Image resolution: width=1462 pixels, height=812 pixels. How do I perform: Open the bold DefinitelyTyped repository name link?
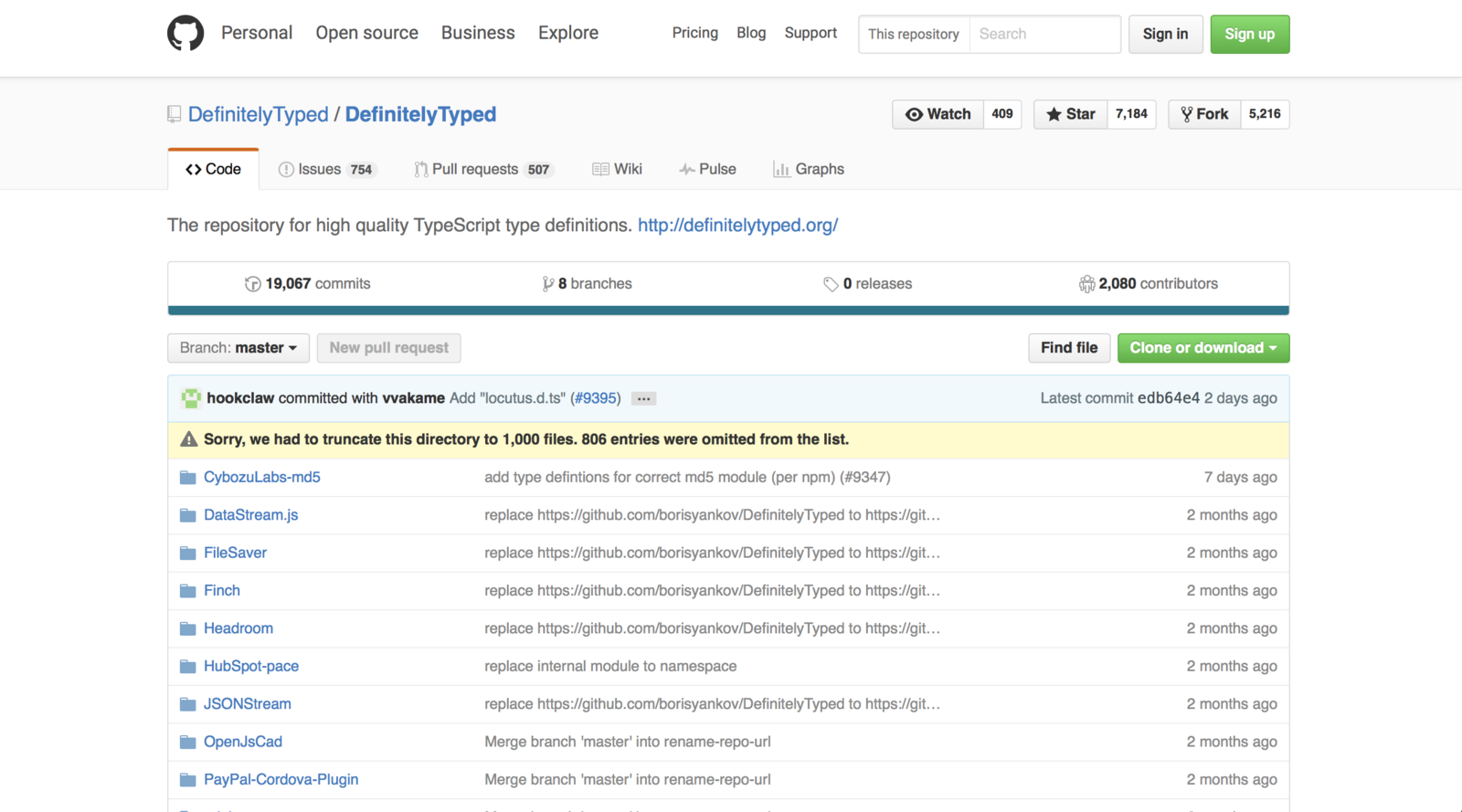420,114
